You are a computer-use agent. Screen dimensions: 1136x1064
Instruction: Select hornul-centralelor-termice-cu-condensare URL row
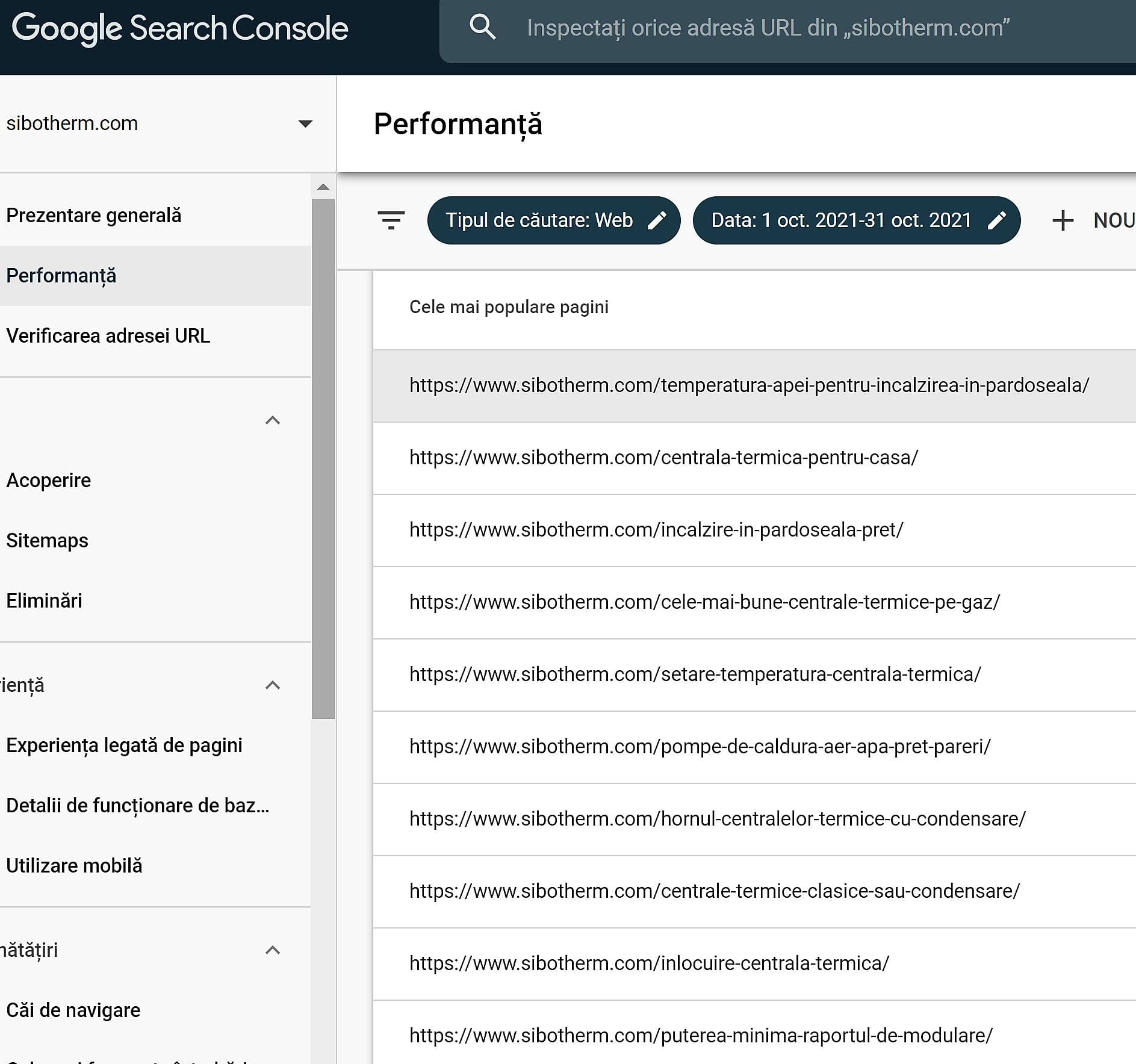[x=754, y=820]
